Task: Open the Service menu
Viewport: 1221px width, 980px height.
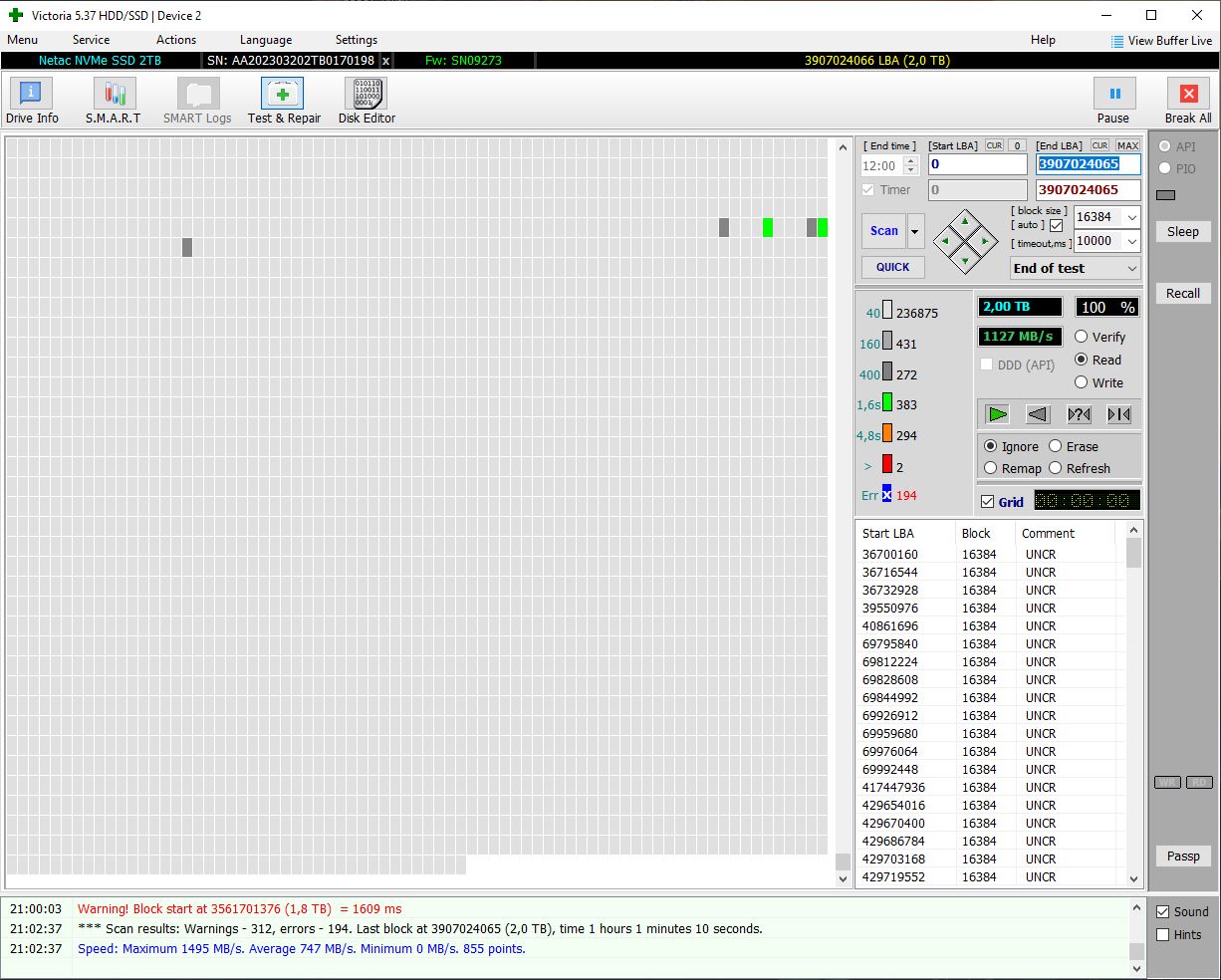Action: coord(91,40)
